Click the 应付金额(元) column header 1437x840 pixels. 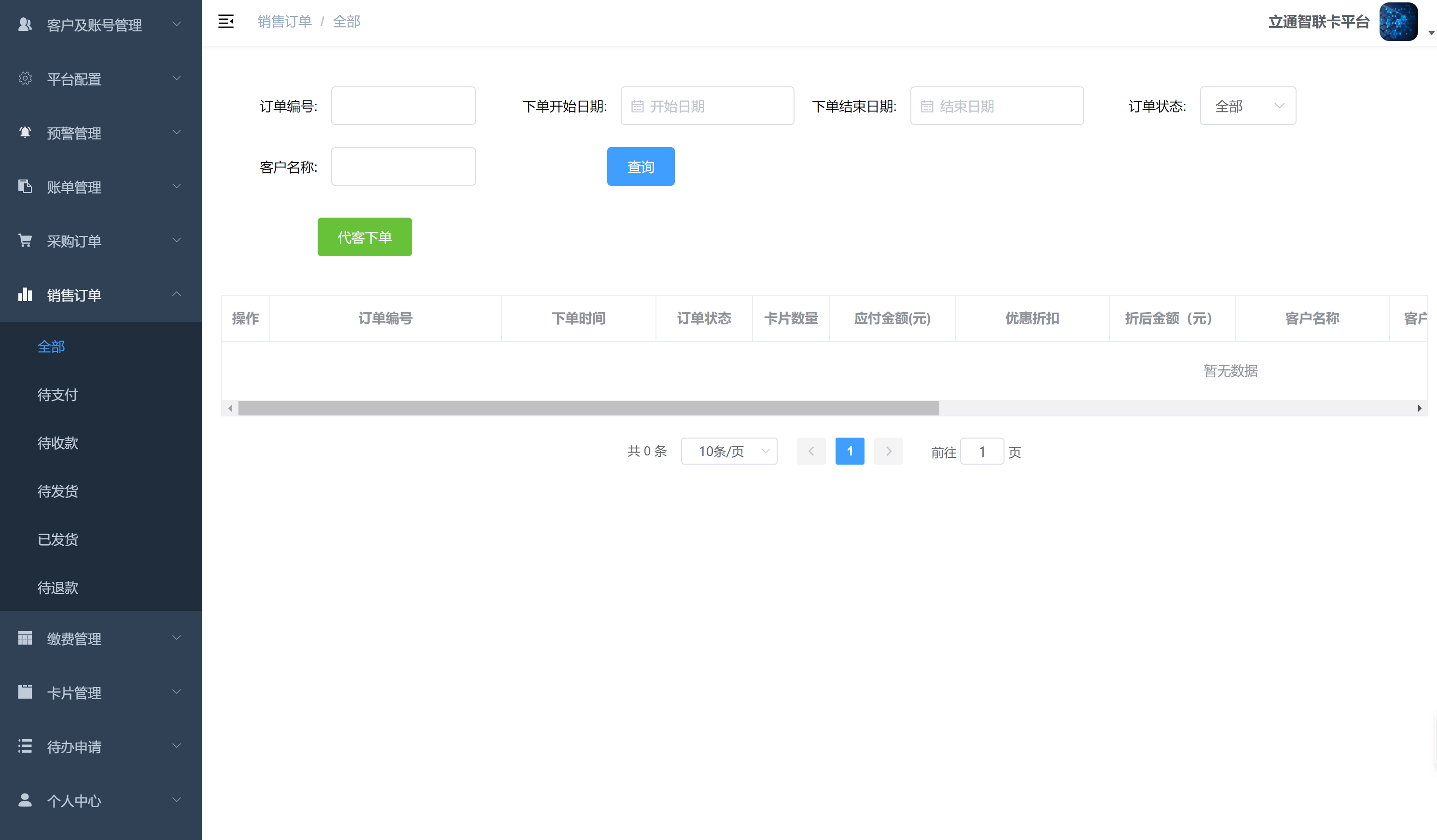(x=893, y=318)
